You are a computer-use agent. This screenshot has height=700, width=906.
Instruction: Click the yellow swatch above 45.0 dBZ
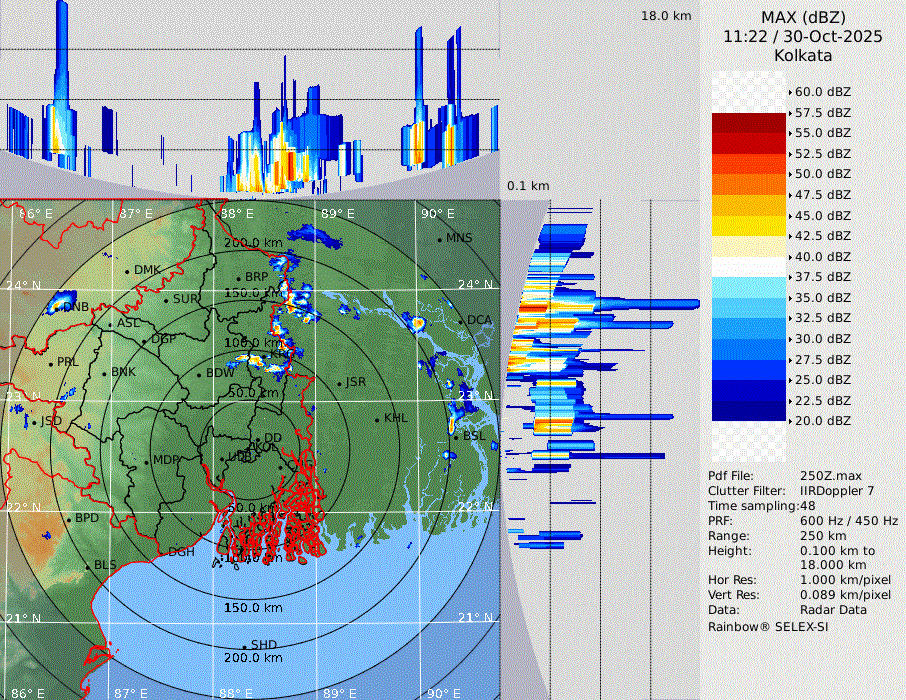[749, 205]
